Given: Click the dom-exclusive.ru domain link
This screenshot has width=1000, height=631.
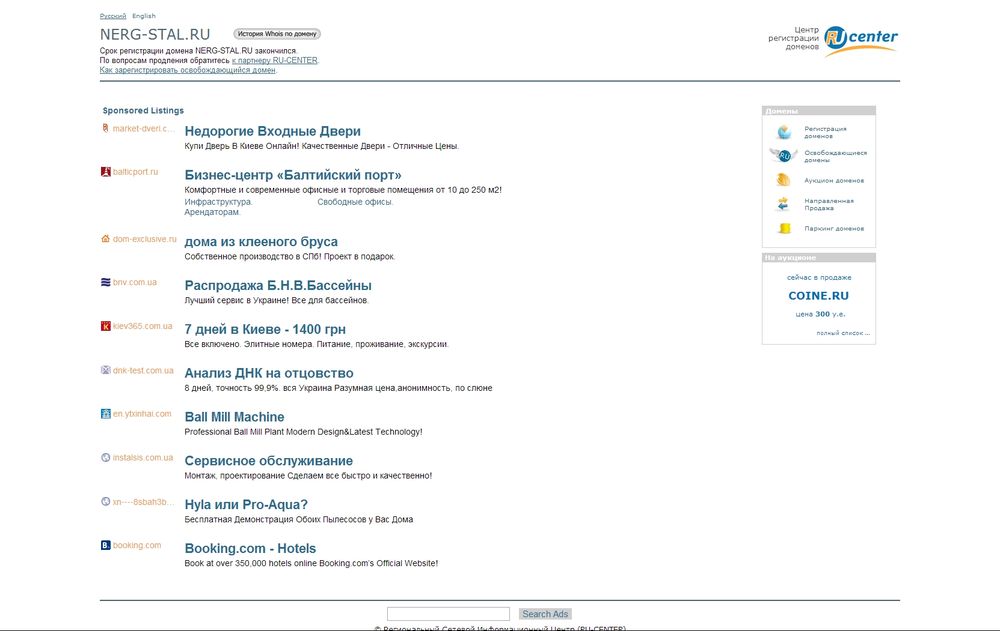Looking at the screenshot, I should pos(144,239).
